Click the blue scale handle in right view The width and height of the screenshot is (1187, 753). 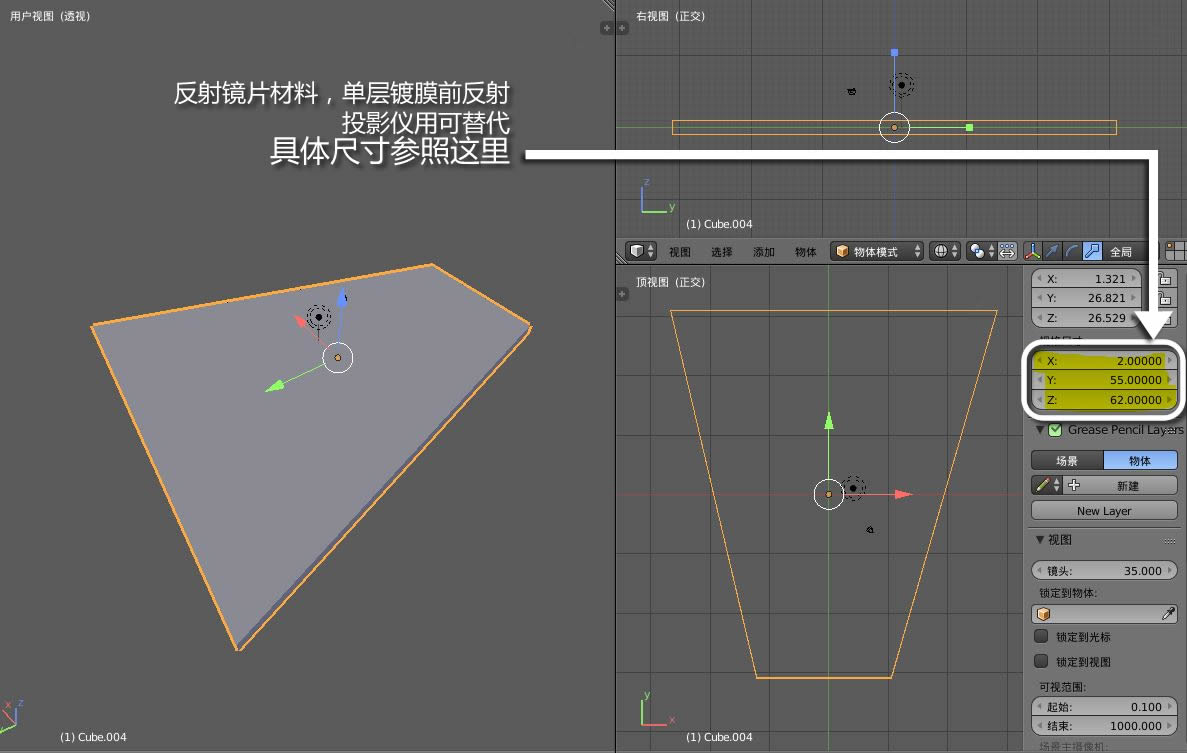(x=895, y=52)
